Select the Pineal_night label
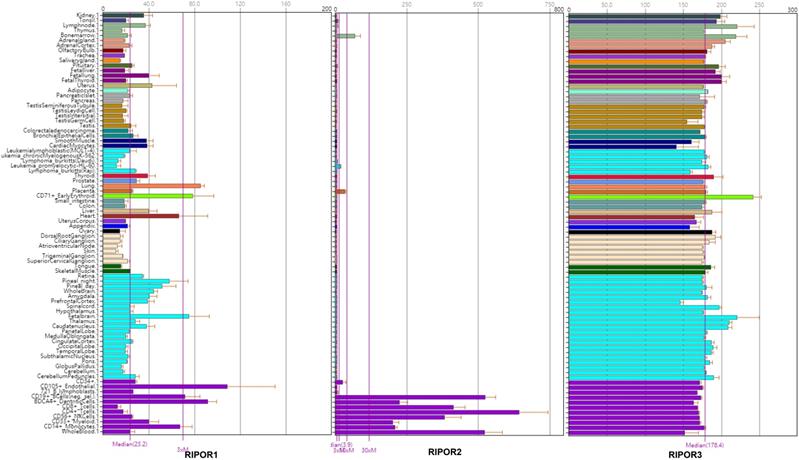Viewport: 799px width, 460px height. 78,281
